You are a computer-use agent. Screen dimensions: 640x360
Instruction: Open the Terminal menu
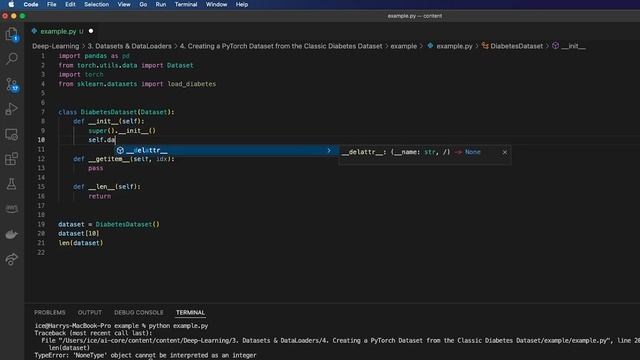click(x=186, y=4)
